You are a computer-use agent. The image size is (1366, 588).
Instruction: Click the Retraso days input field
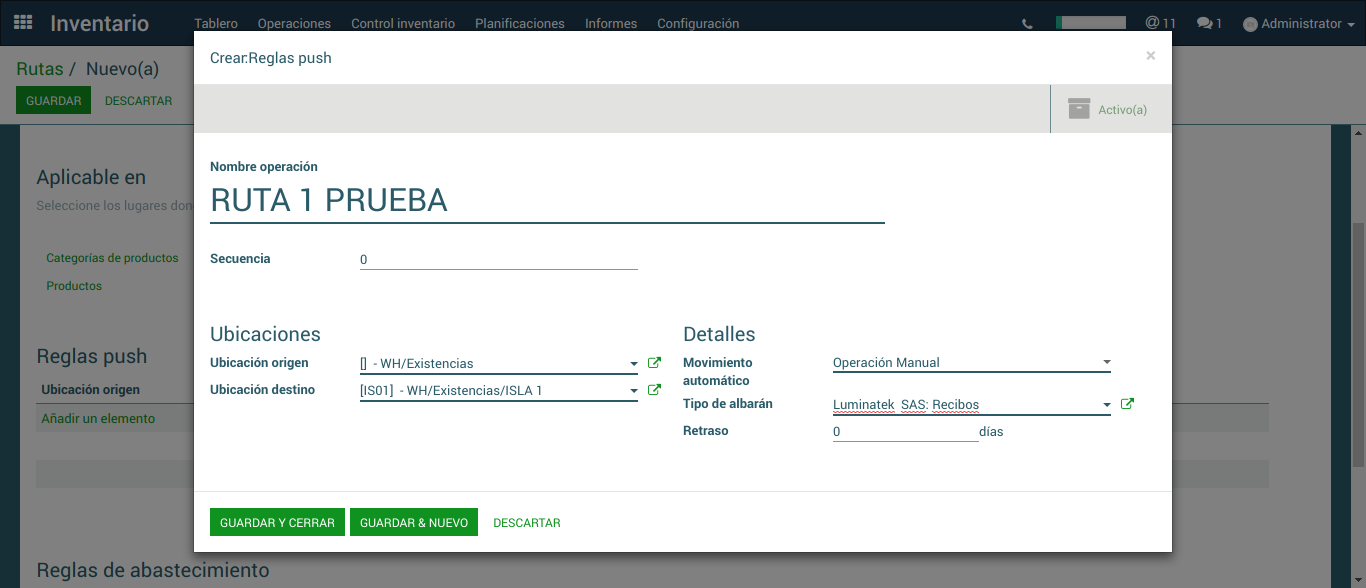click(904, 432)
